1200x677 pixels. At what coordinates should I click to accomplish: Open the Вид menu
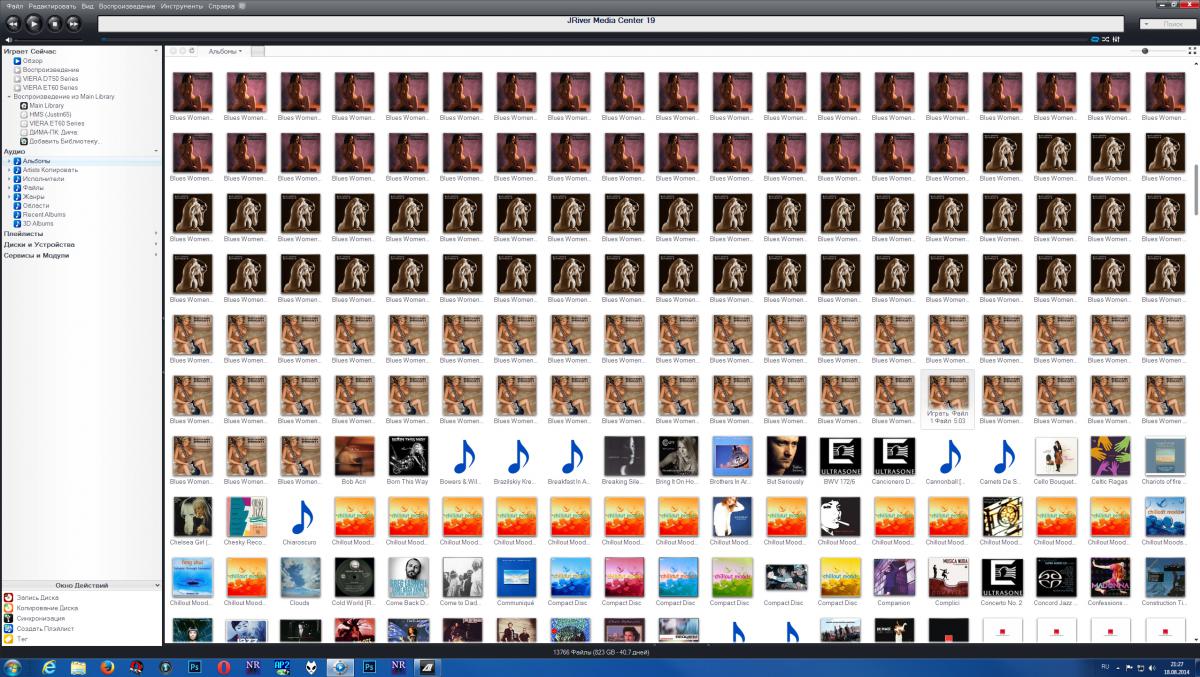pyautogui.click(x=88, y=6)
